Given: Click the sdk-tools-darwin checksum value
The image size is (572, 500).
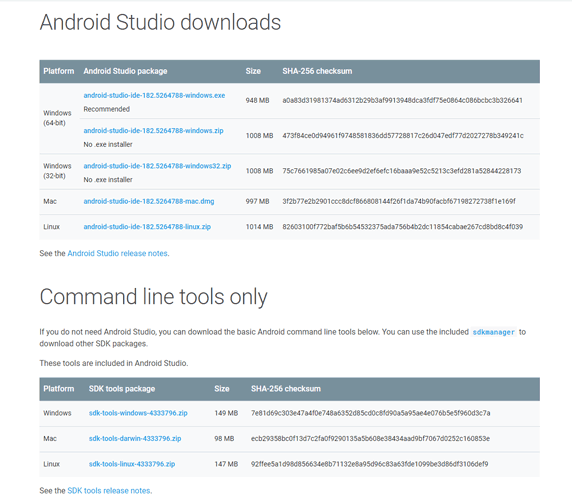Looking at the screenshot, I should pos(370,439).
